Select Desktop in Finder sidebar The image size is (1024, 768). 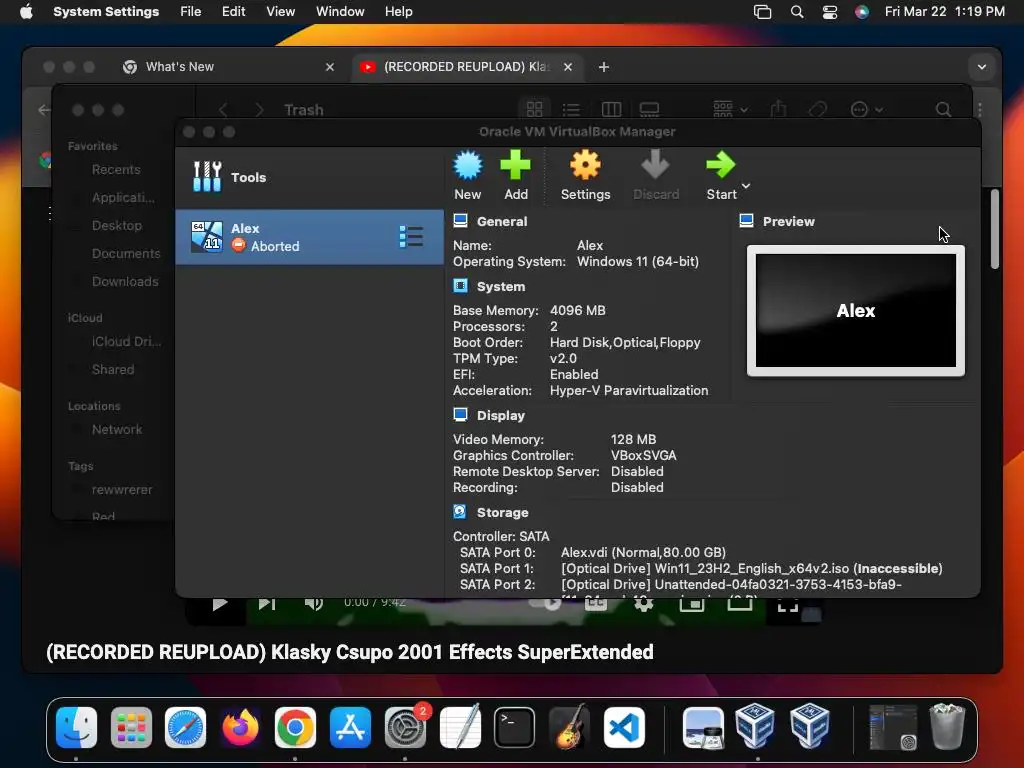116,225
